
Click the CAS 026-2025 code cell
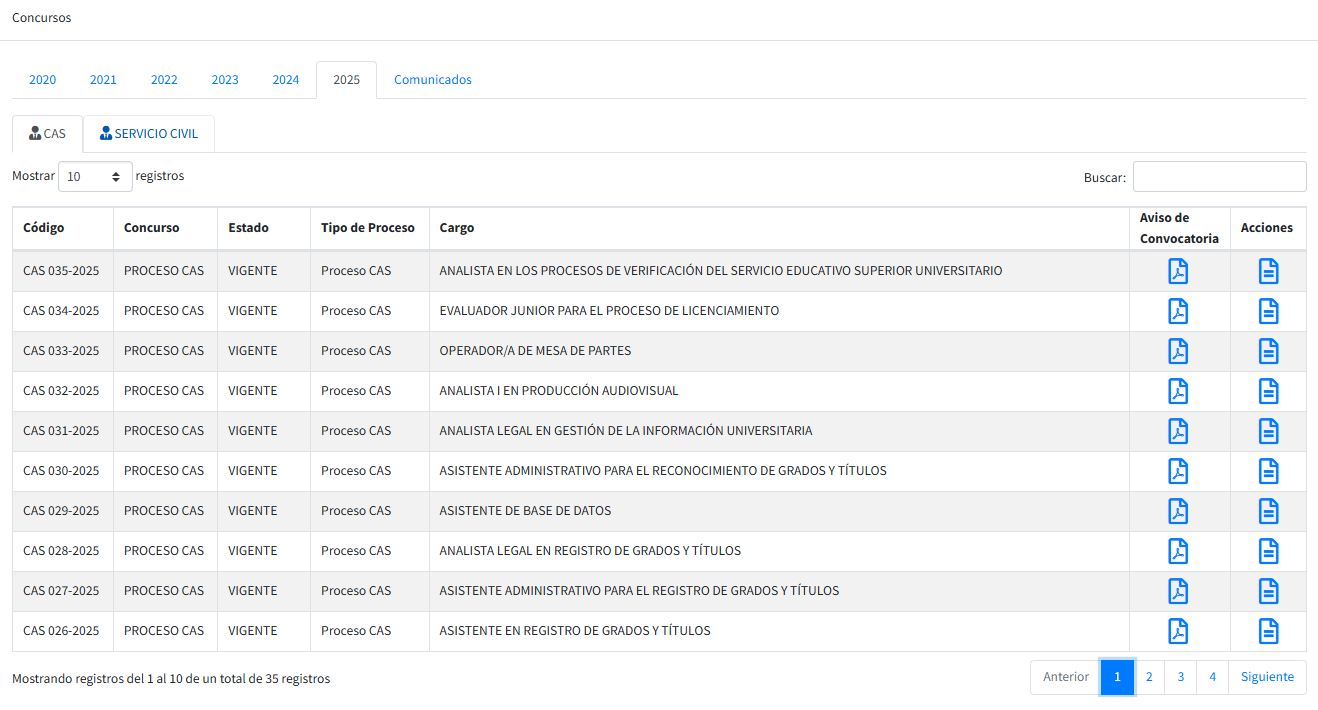(63, 631)
